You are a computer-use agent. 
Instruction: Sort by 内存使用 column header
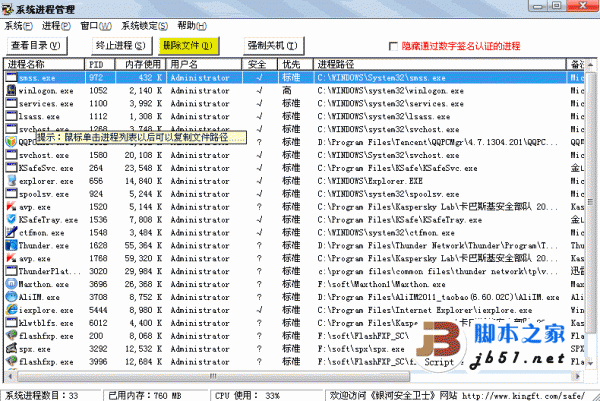pyautogui.click(x=140, y=64)
